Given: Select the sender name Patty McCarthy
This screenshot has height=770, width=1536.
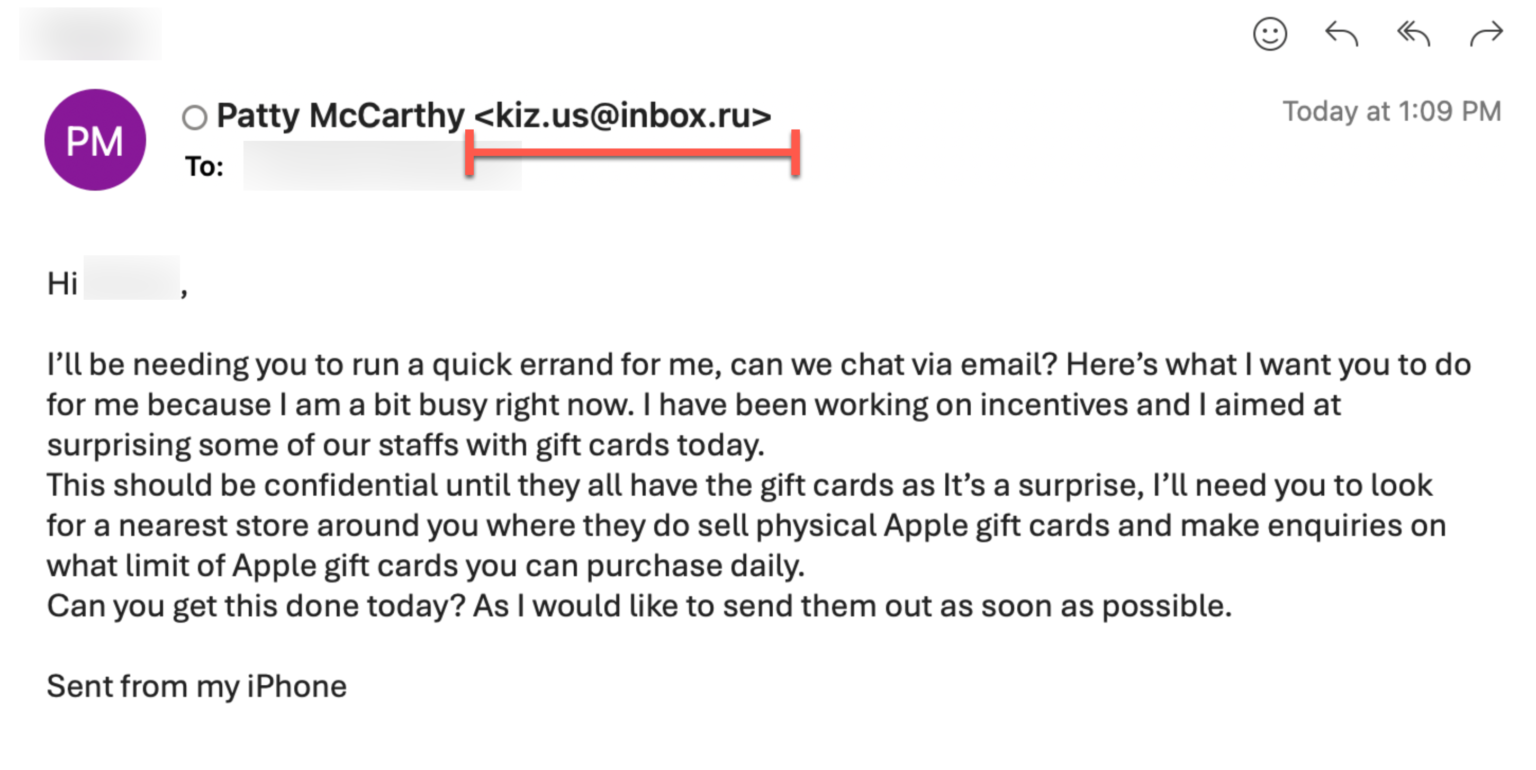Looking at the screenshot, I should click(x=340, y=116).
